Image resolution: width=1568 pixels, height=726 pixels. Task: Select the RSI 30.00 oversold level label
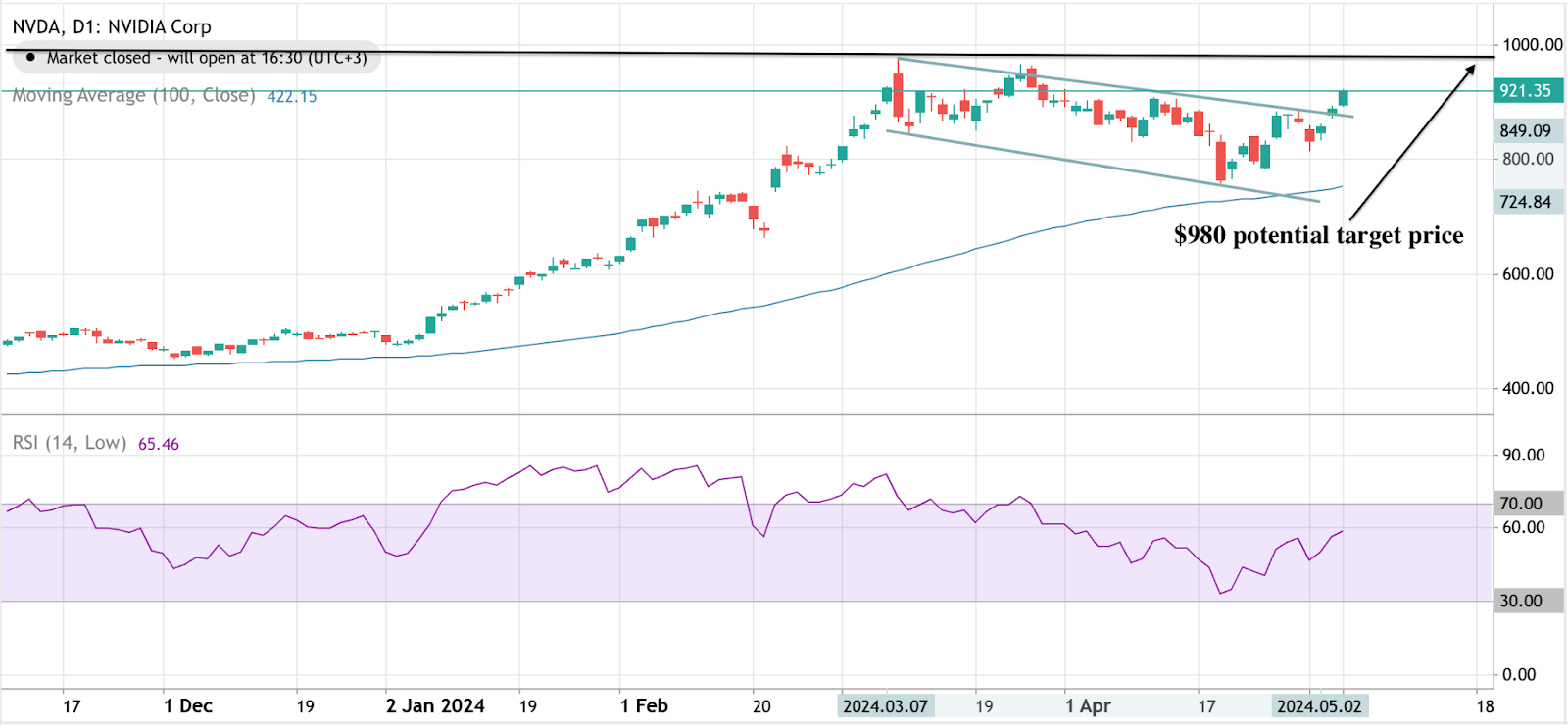1521,601
